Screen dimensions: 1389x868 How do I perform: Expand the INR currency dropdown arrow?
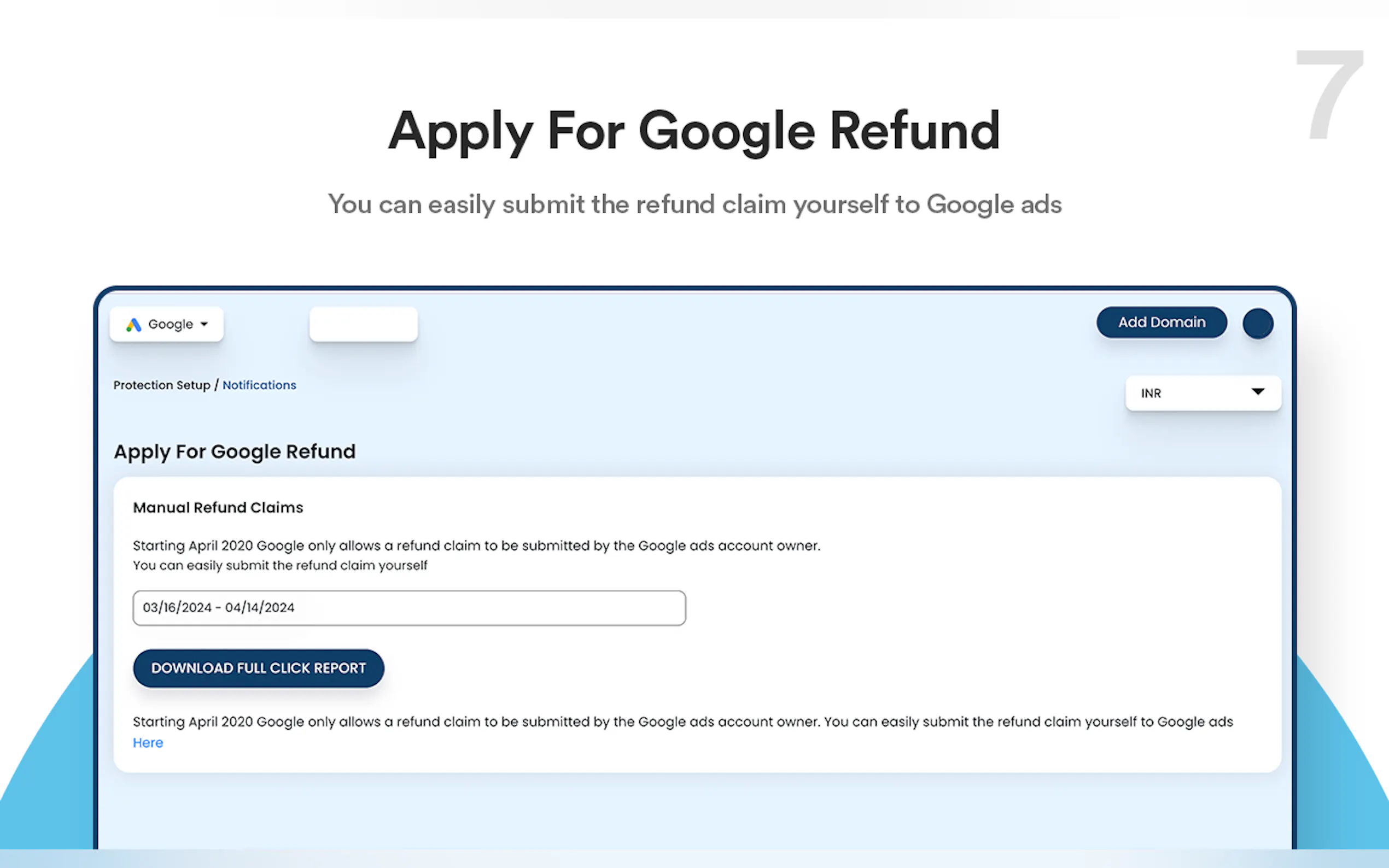pos(1258,392)
